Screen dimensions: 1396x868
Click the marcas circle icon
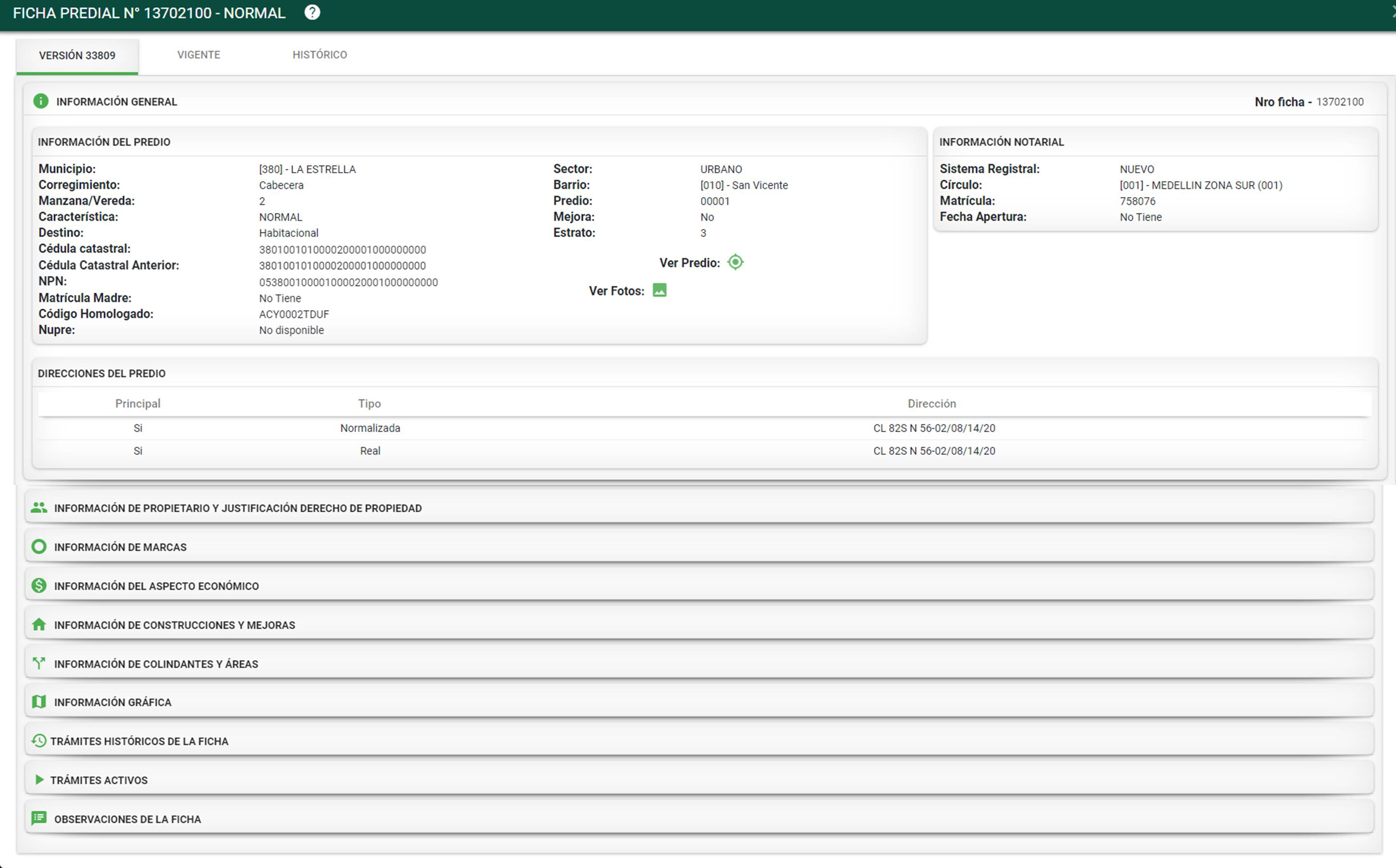coord(39,547)
